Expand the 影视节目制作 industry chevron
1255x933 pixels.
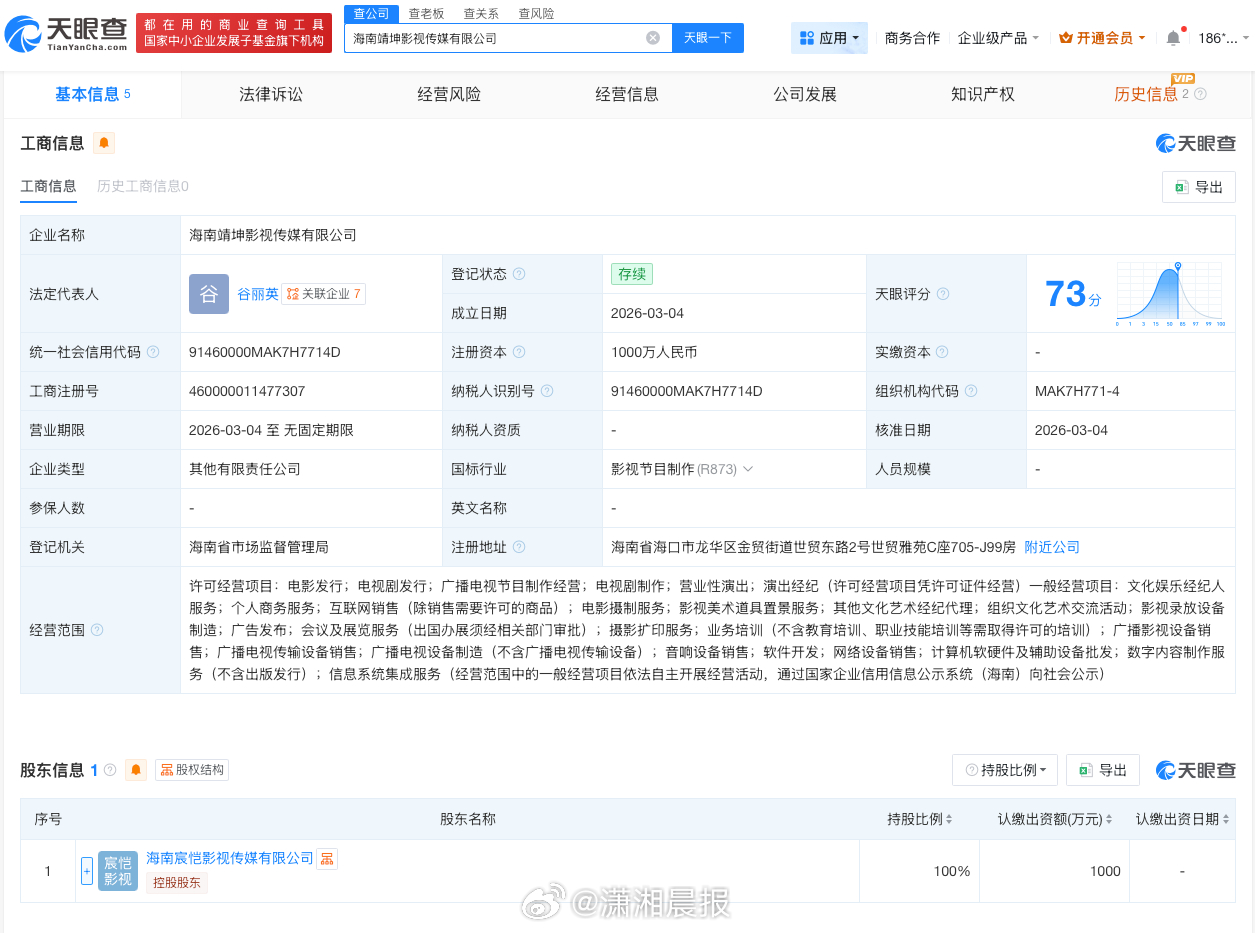(x=748, y=469)
